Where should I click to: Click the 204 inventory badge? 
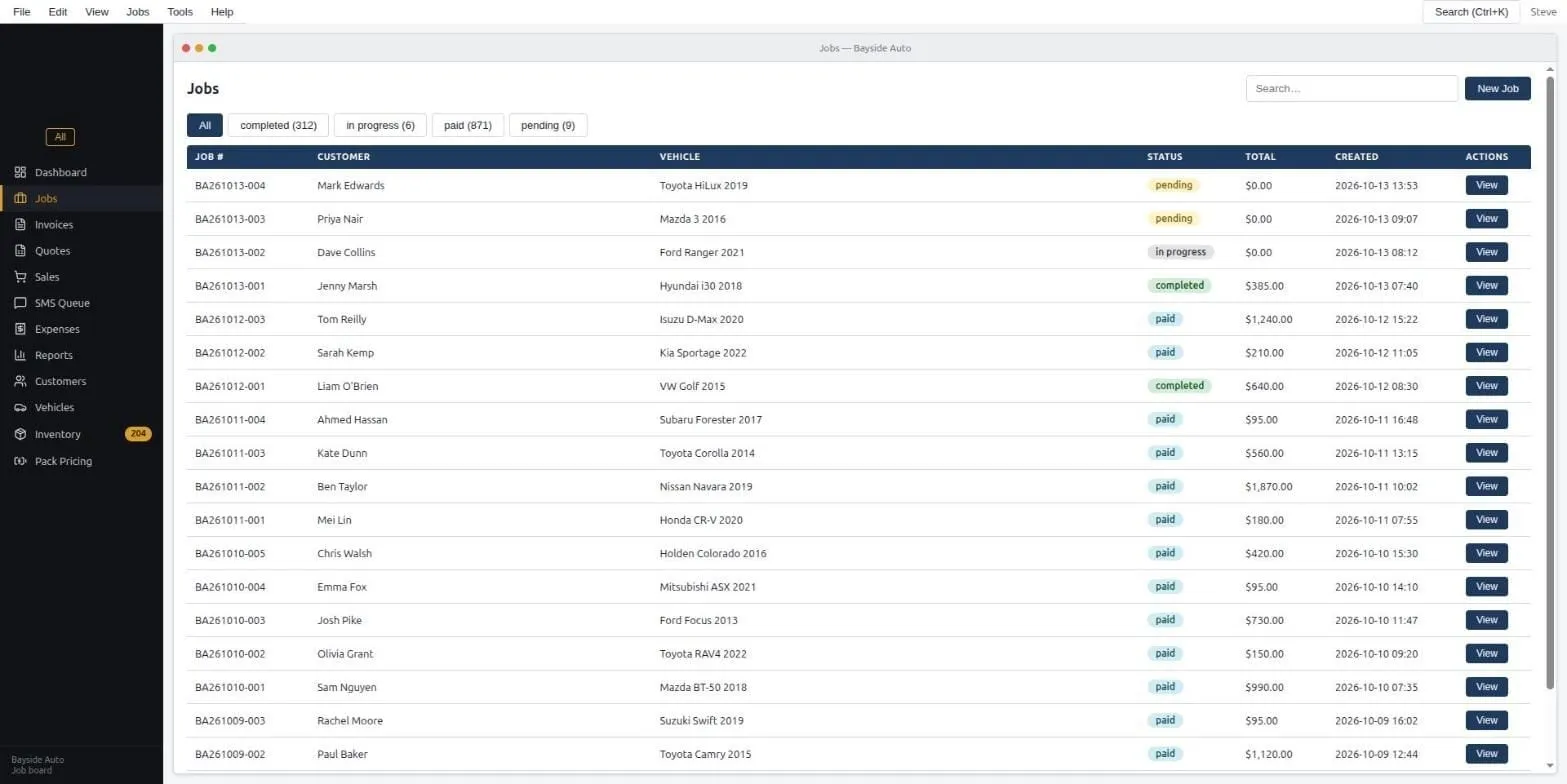coord(138,434)
